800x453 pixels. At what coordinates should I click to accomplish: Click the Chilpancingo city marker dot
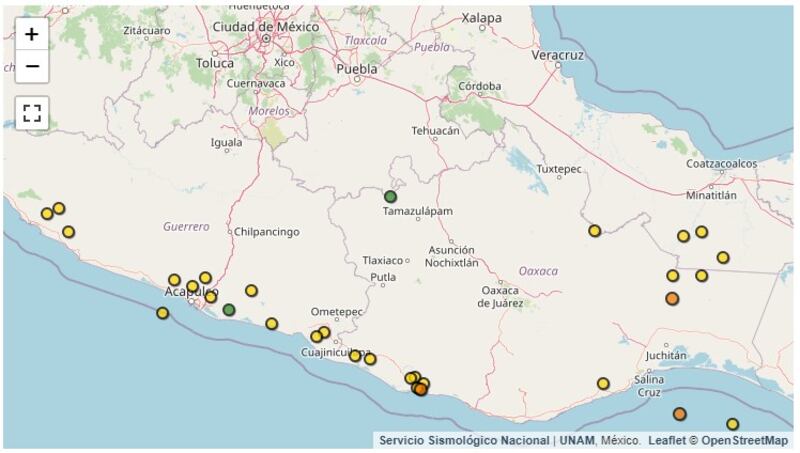tap(229, 232)
